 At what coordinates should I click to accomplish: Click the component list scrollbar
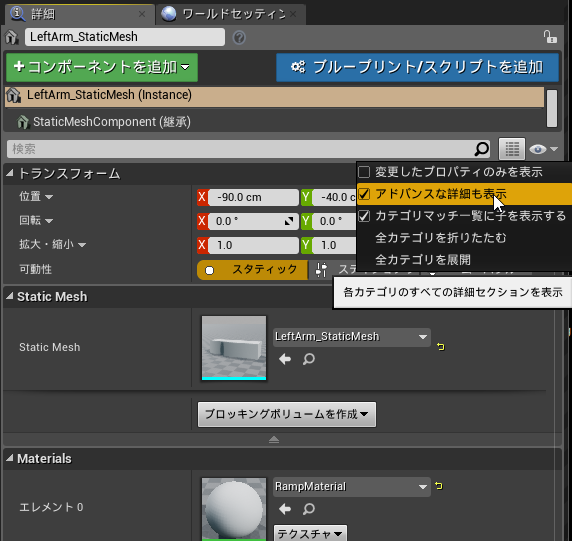pyautogui.click(x=552, y=108)
